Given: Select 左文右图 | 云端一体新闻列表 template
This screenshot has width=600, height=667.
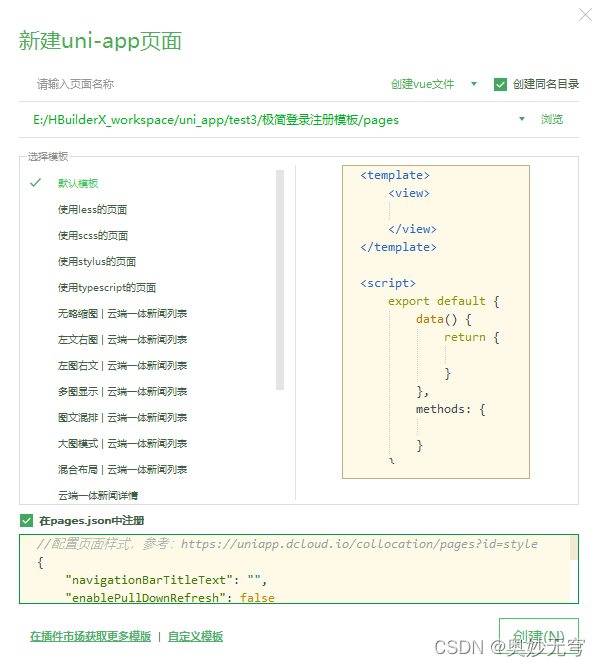Looking at the screenshot, I should [122, 339].
